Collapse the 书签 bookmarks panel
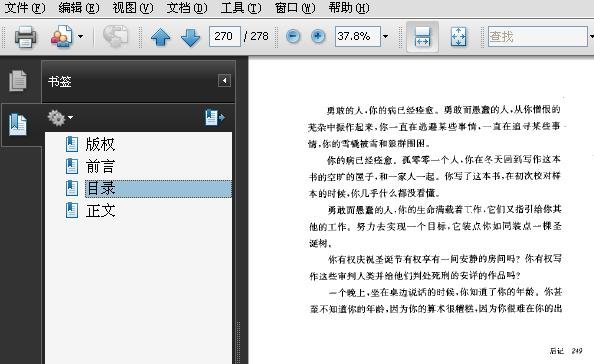594x364 pixels. (x=224, y=80)
